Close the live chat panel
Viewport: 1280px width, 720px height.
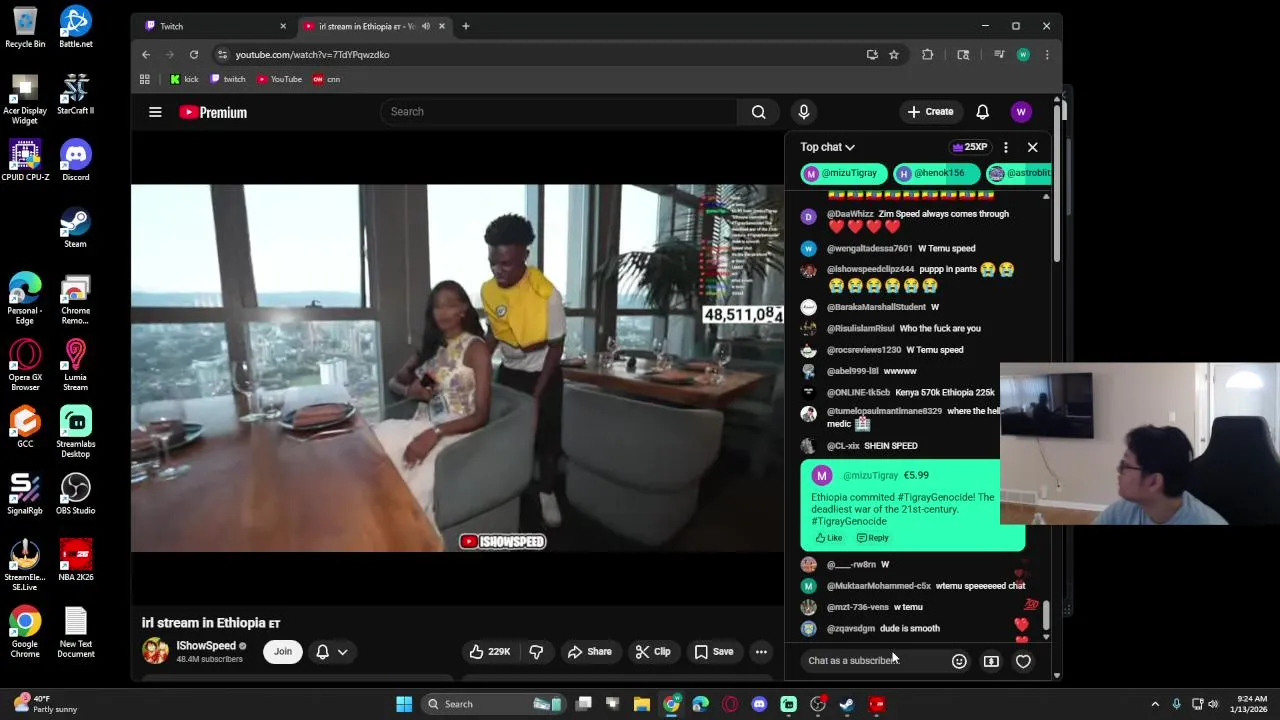1032,147
